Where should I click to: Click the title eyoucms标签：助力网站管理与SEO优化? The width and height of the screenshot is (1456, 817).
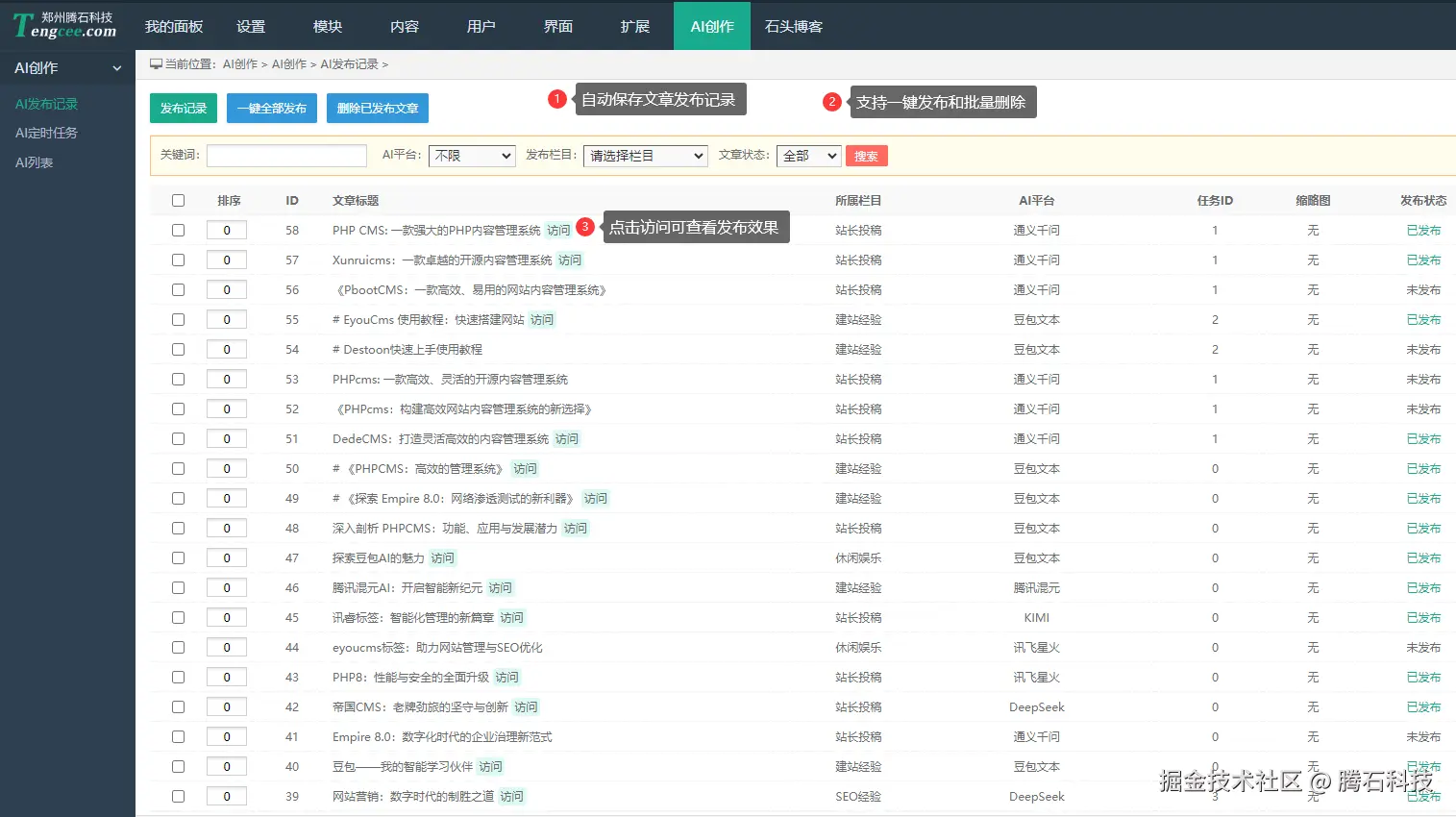[437, 648]
